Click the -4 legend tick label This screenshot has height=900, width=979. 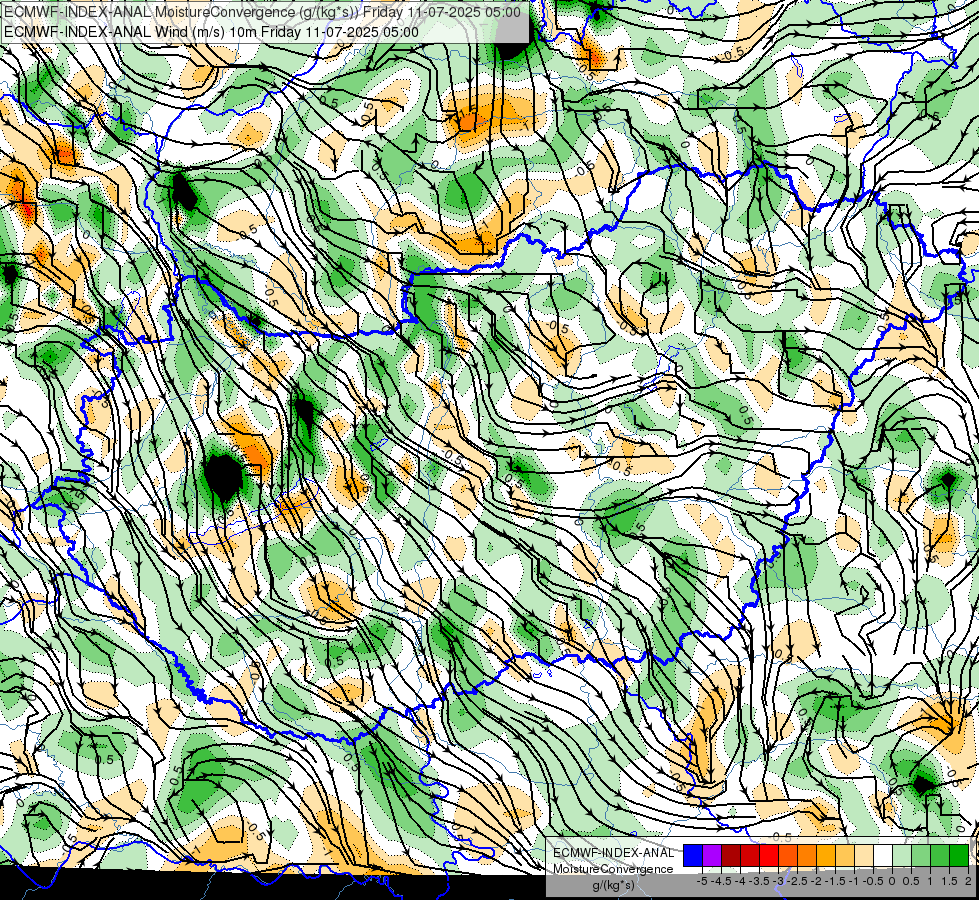point(740,881)
